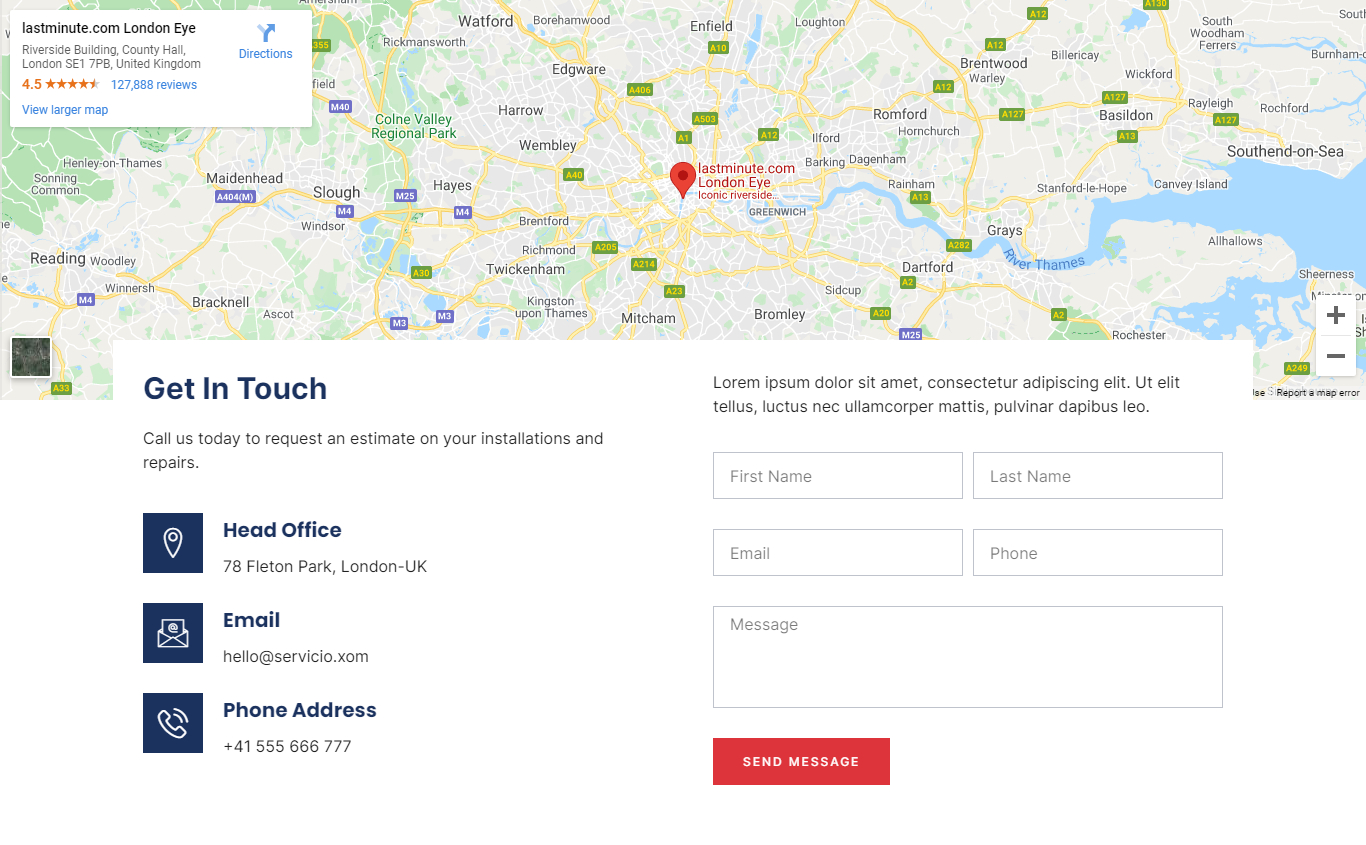
Task: Click the Report a map error link
Action: coord(1318,393)
